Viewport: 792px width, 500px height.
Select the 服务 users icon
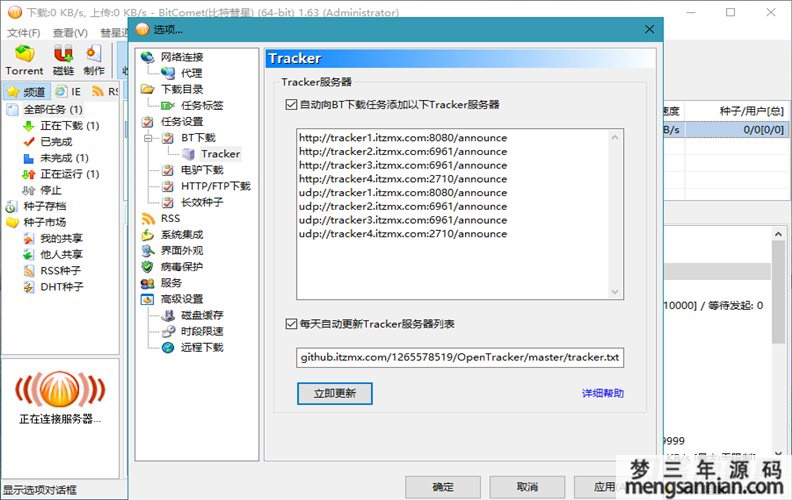click(x=147, y=283)
